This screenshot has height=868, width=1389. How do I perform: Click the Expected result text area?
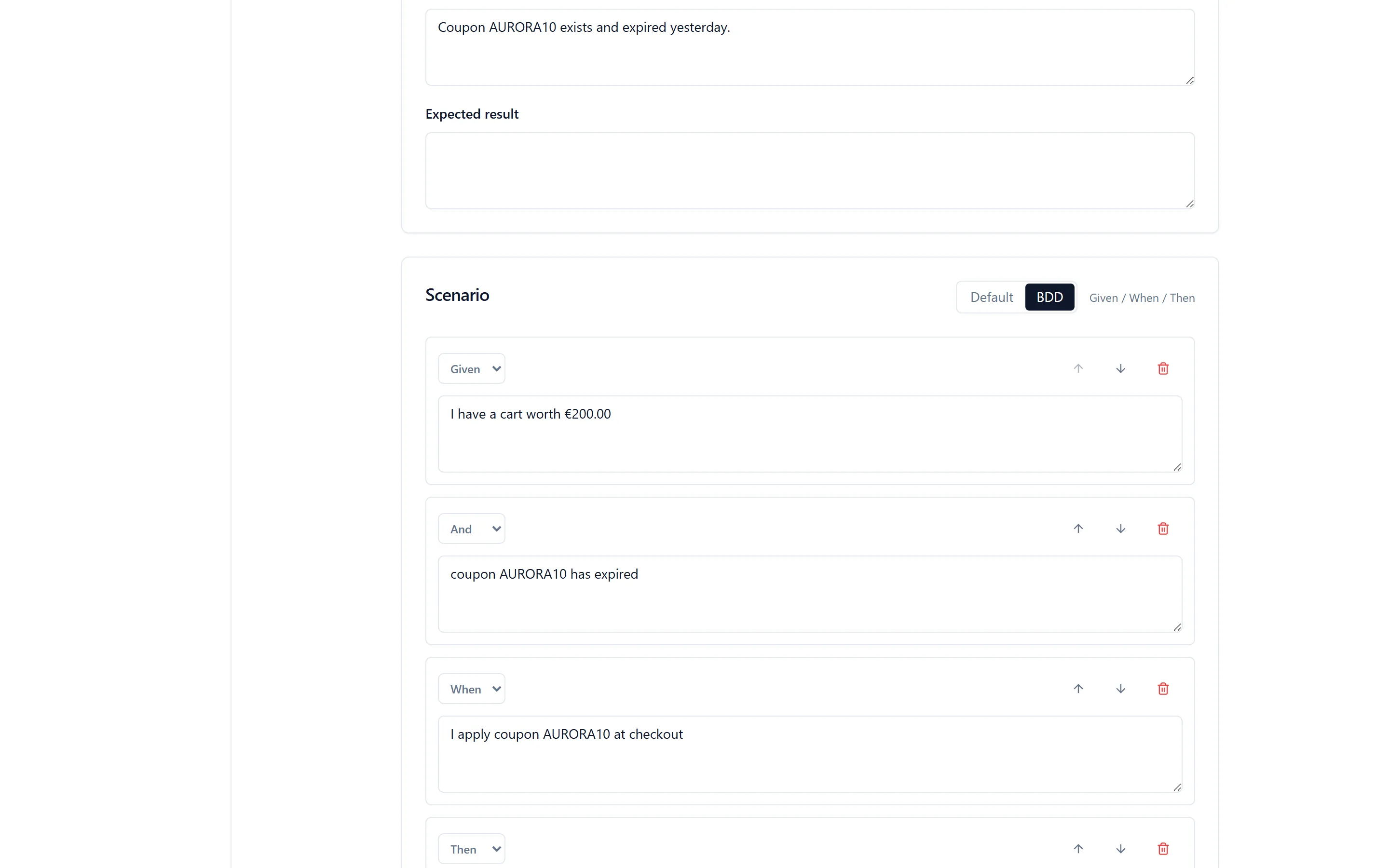810,171
